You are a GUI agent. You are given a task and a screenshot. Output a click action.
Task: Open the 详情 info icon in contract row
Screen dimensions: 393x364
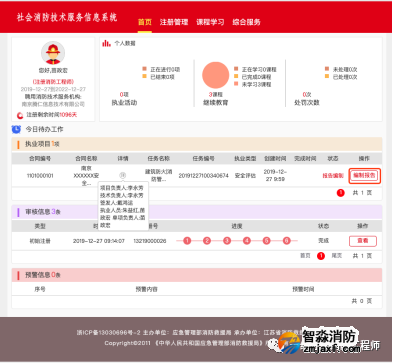point(123,175)
